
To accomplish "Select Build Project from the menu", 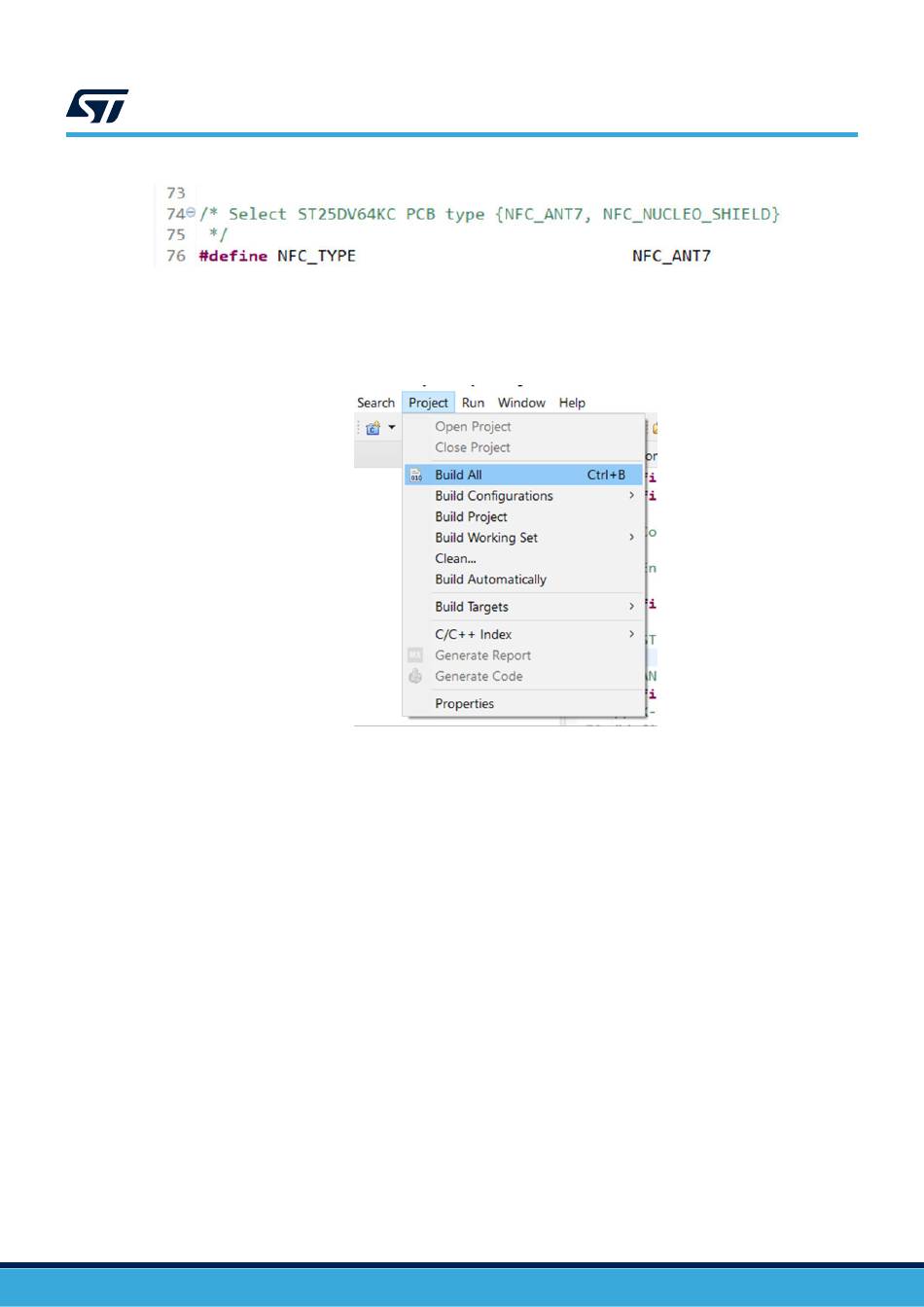I will point(471,517).
